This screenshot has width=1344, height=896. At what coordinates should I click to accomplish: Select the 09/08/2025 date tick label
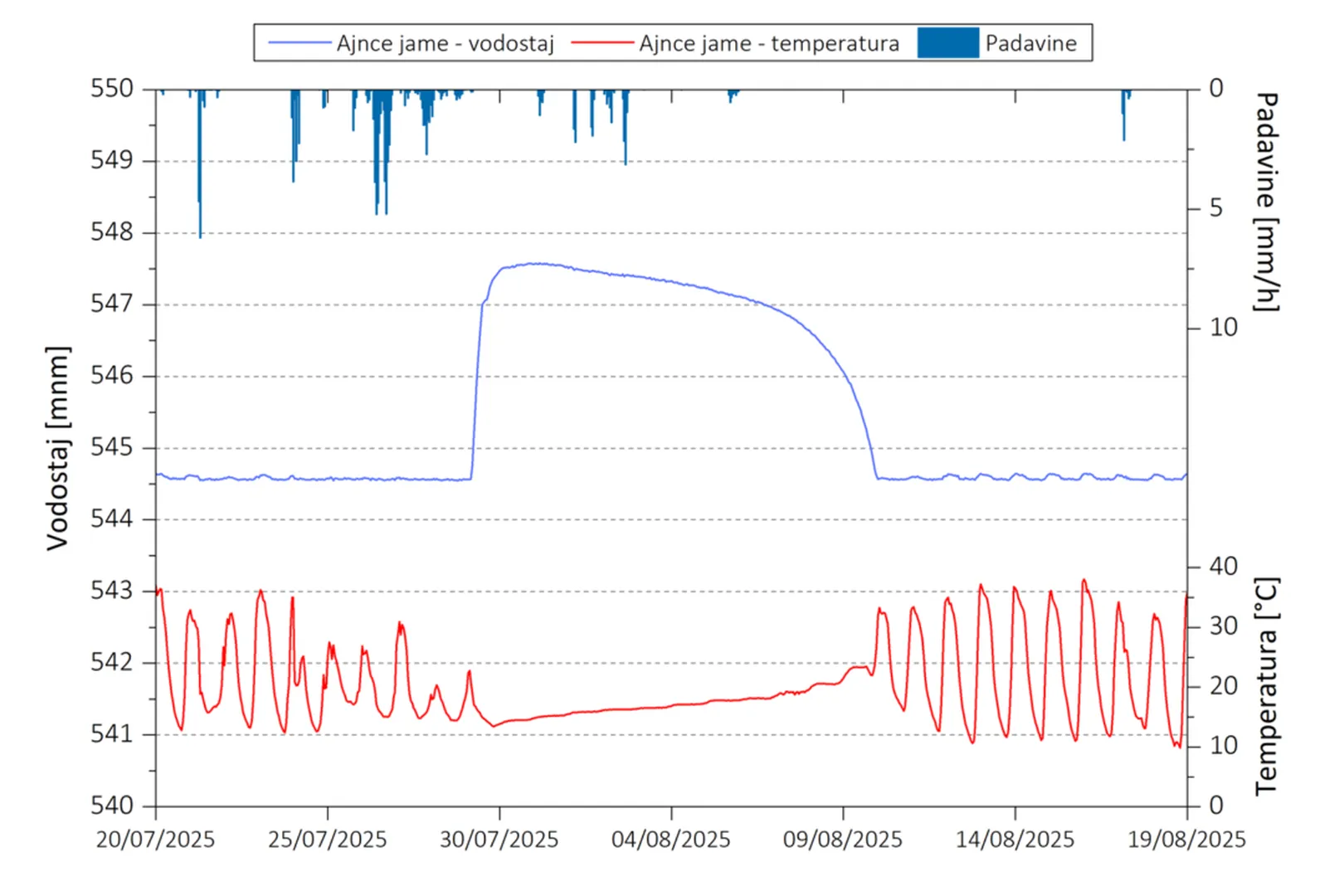click(842, 840)
